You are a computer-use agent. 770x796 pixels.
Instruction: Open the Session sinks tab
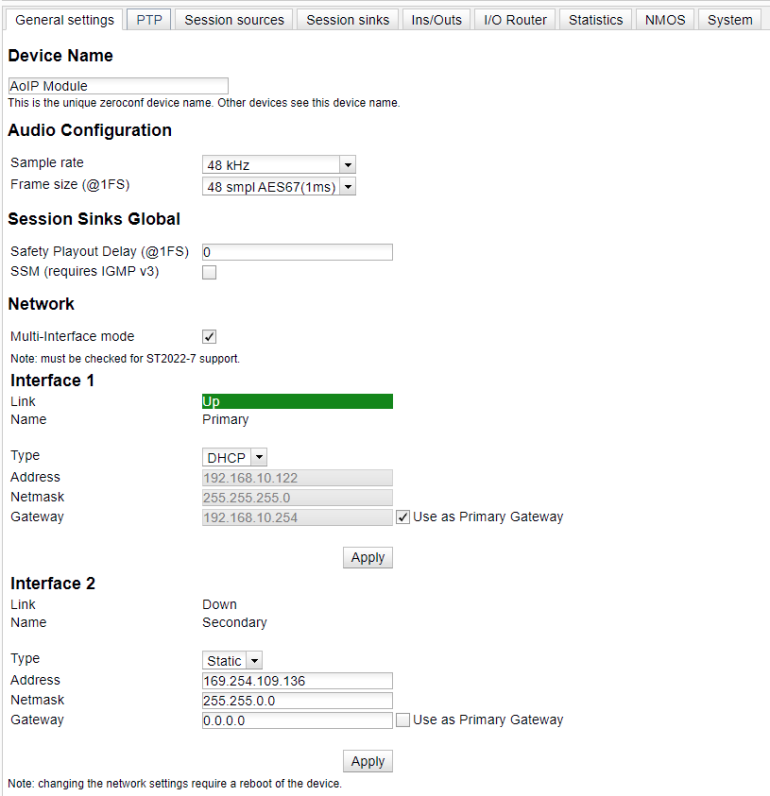click(x=348, y=20)
